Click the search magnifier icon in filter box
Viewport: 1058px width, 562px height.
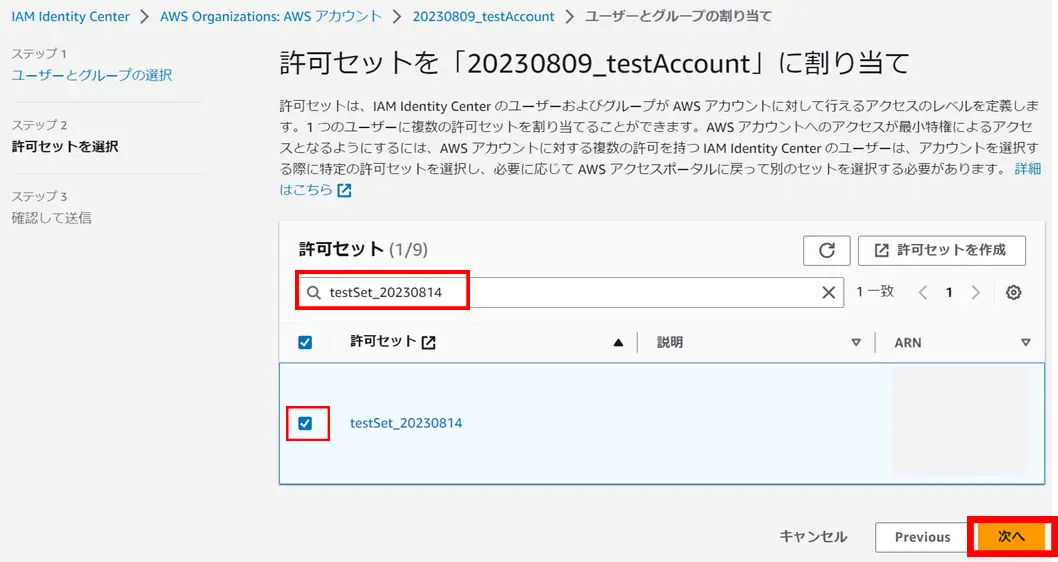314,292
